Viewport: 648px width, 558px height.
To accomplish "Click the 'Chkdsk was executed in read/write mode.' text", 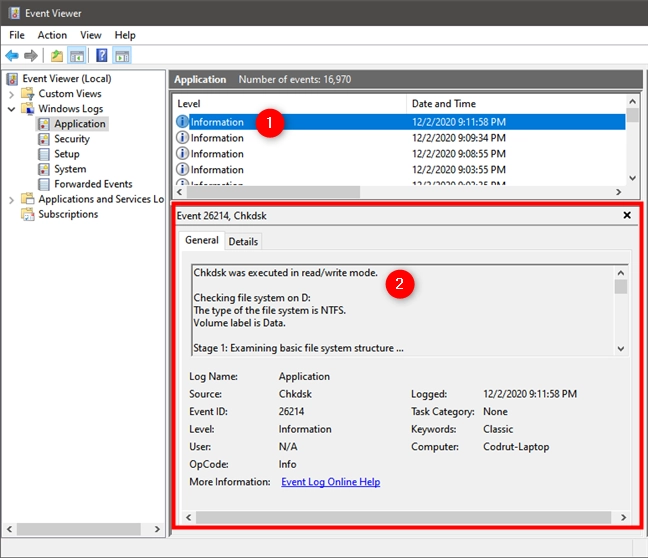I will click(x=286, y=273).
